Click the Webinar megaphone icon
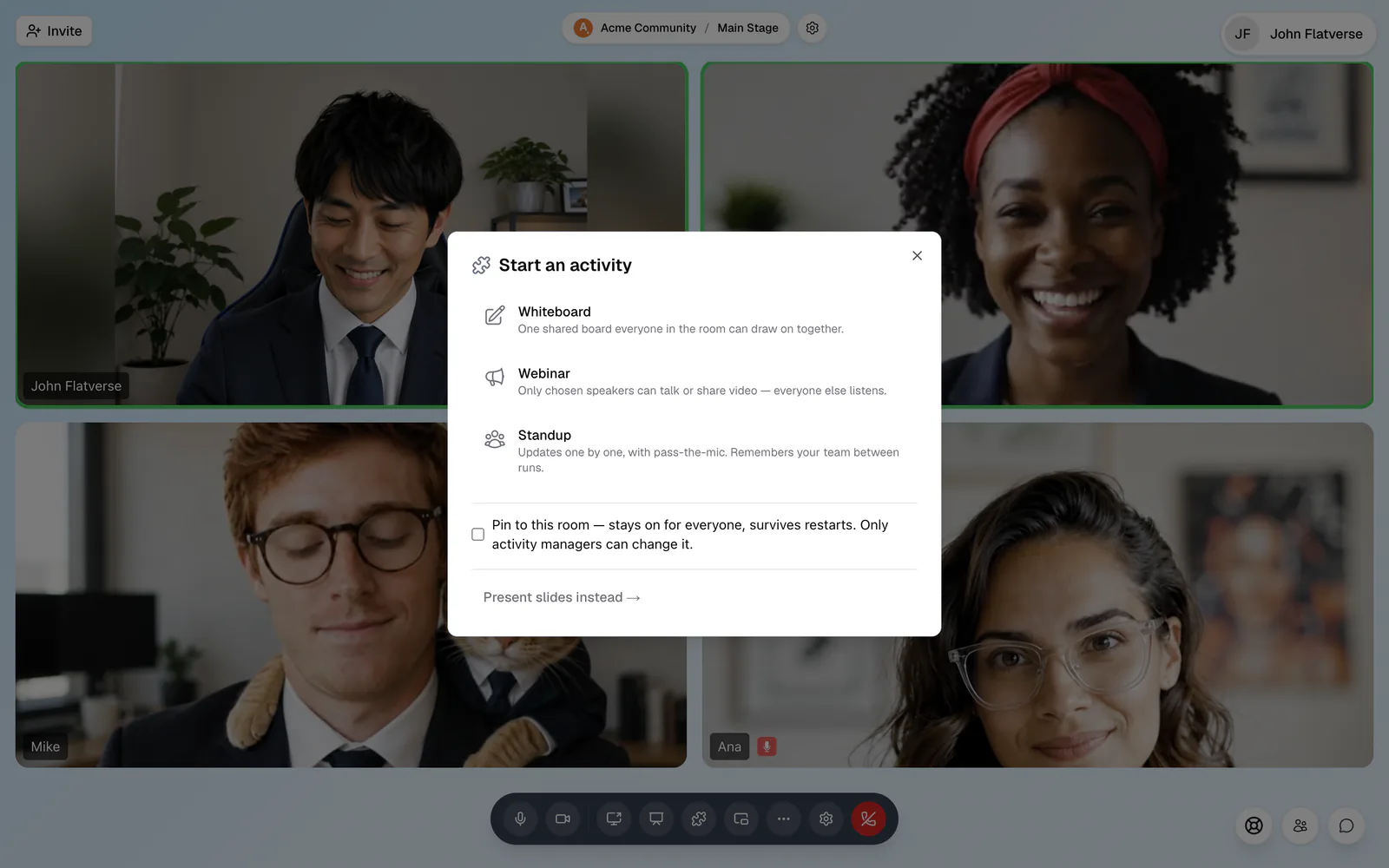The image size is (1389, 868). coord(494,377)
